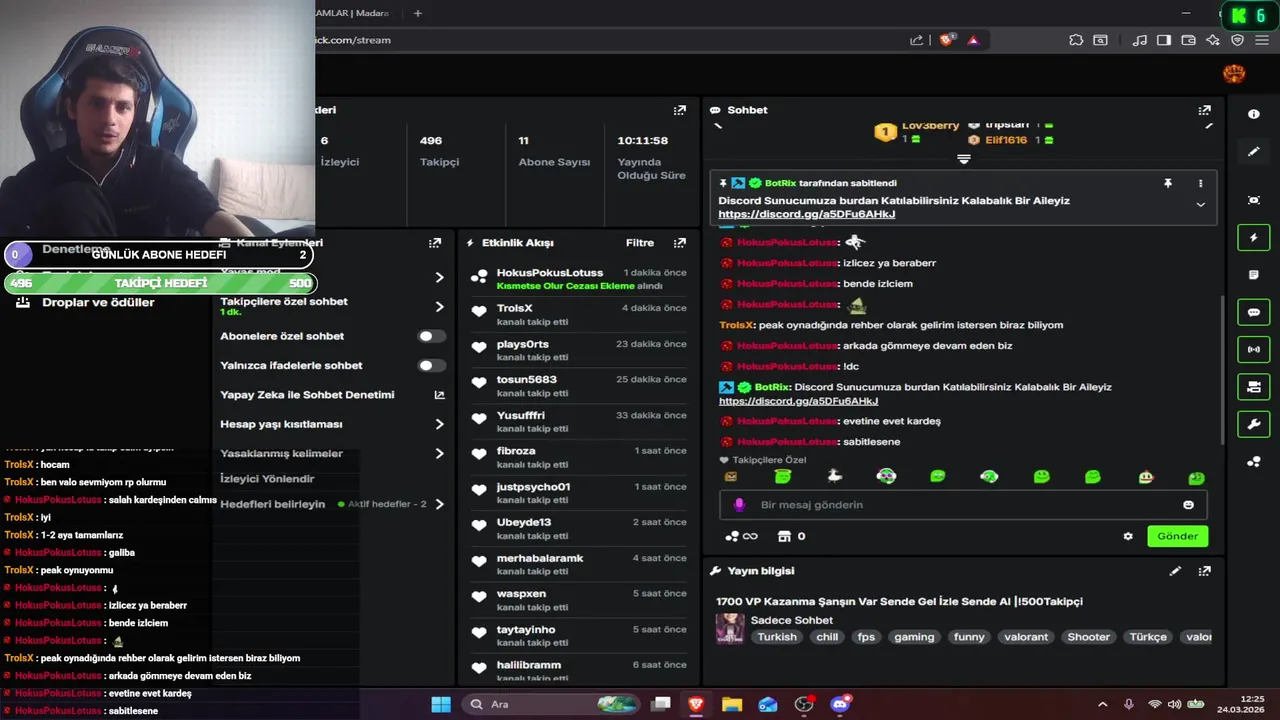Expand the Yavaş mod option arrow
1280x720 pixels.
pyautogui.click(x=439, y=277)
